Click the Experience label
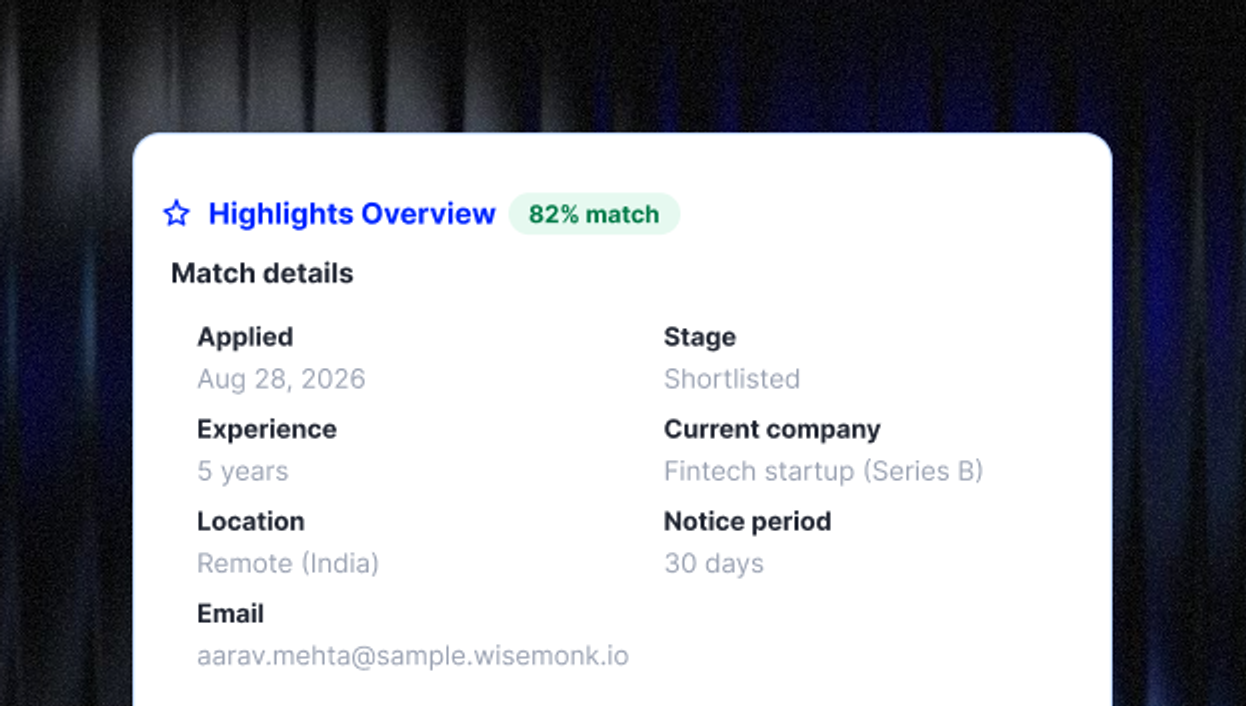 (x=267, y=429)
